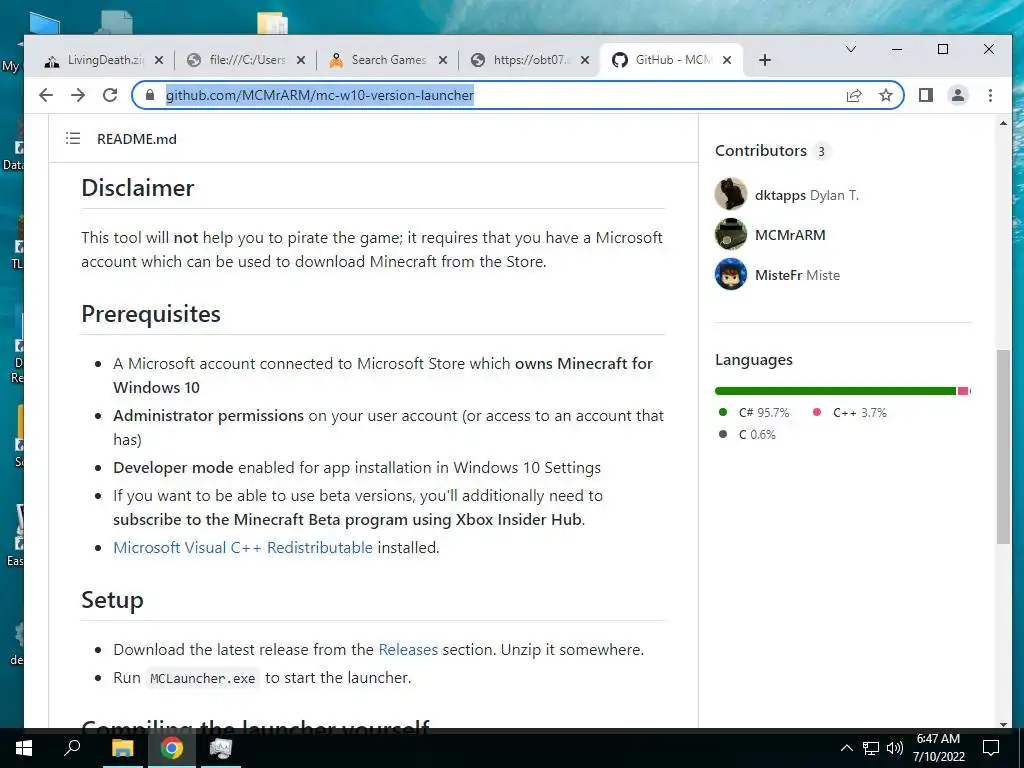This screenshot has width=1024, height=768.
Task: Add a new tab with plus button
Action: [x=765, y=60]
